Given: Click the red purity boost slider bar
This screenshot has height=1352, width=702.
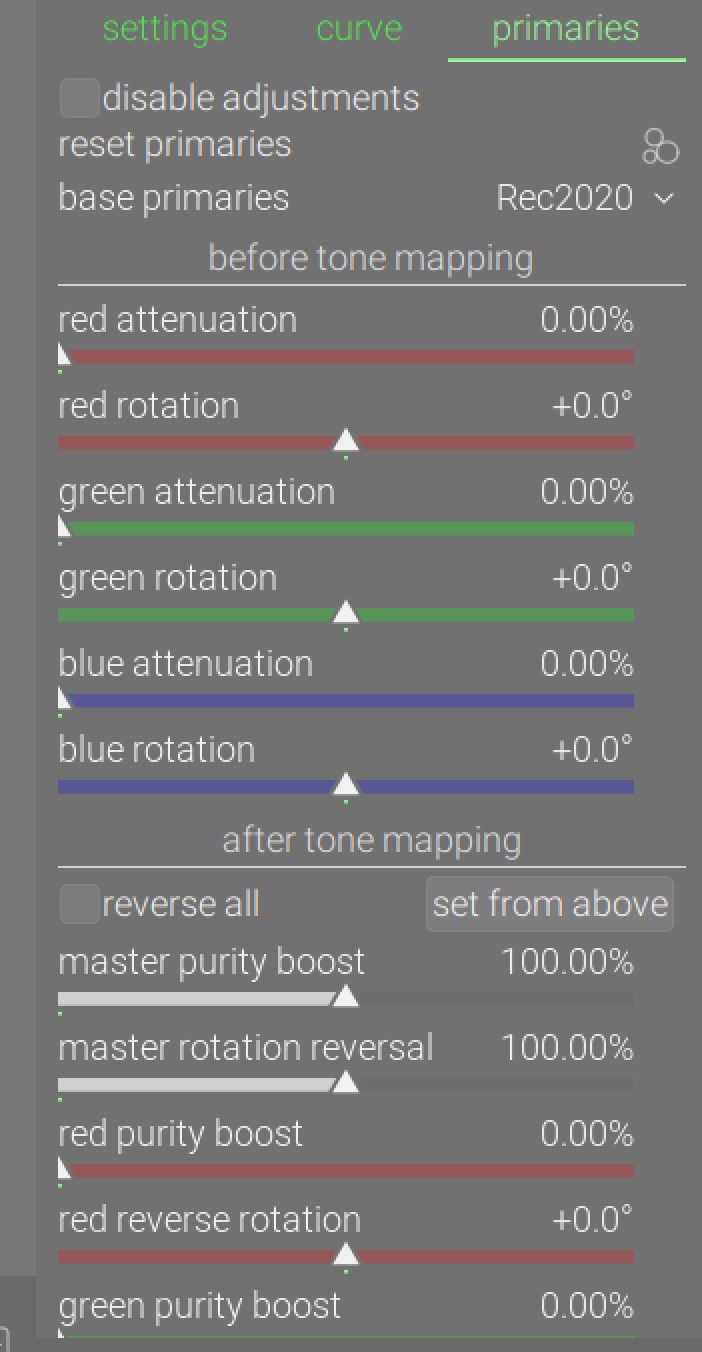Looking at the screenshot, I should click(x=346, y=1171).
